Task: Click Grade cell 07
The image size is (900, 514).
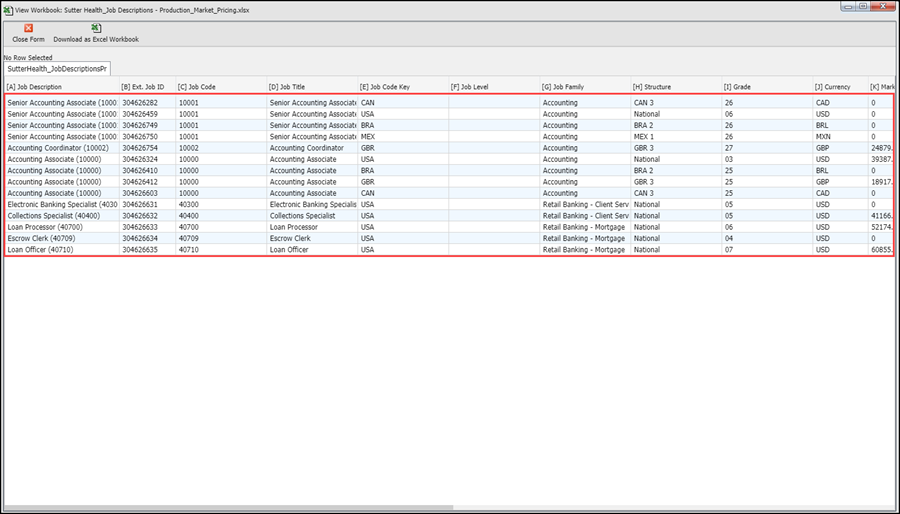Action: pyautogui.click(x=767, y=250)
